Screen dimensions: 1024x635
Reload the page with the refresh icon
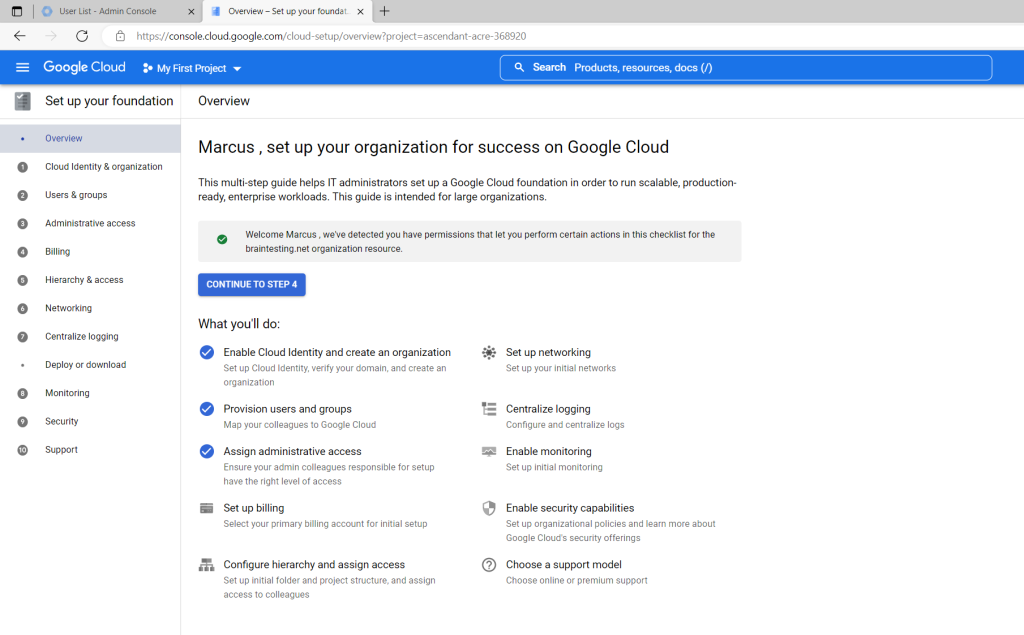pyautogui.click(x=82, y=36)
